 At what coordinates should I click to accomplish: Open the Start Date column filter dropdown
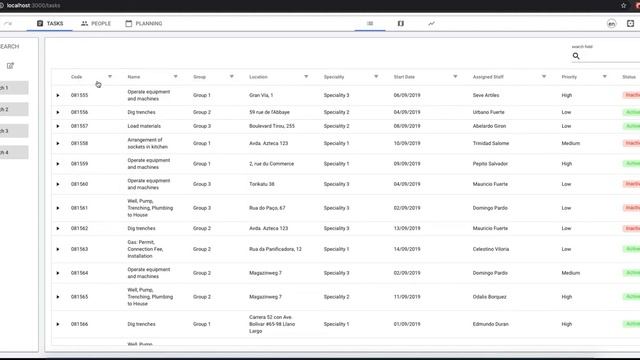(x=455, y=77)
